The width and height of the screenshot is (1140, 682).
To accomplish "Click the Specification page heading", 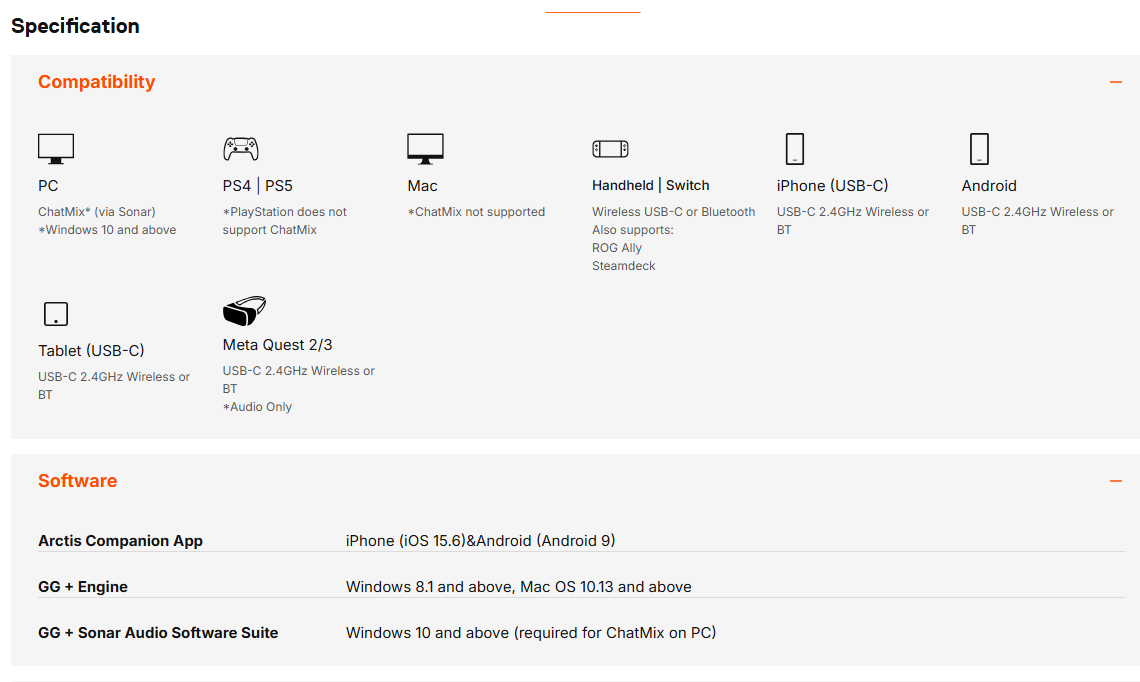I will click(76, 26).
